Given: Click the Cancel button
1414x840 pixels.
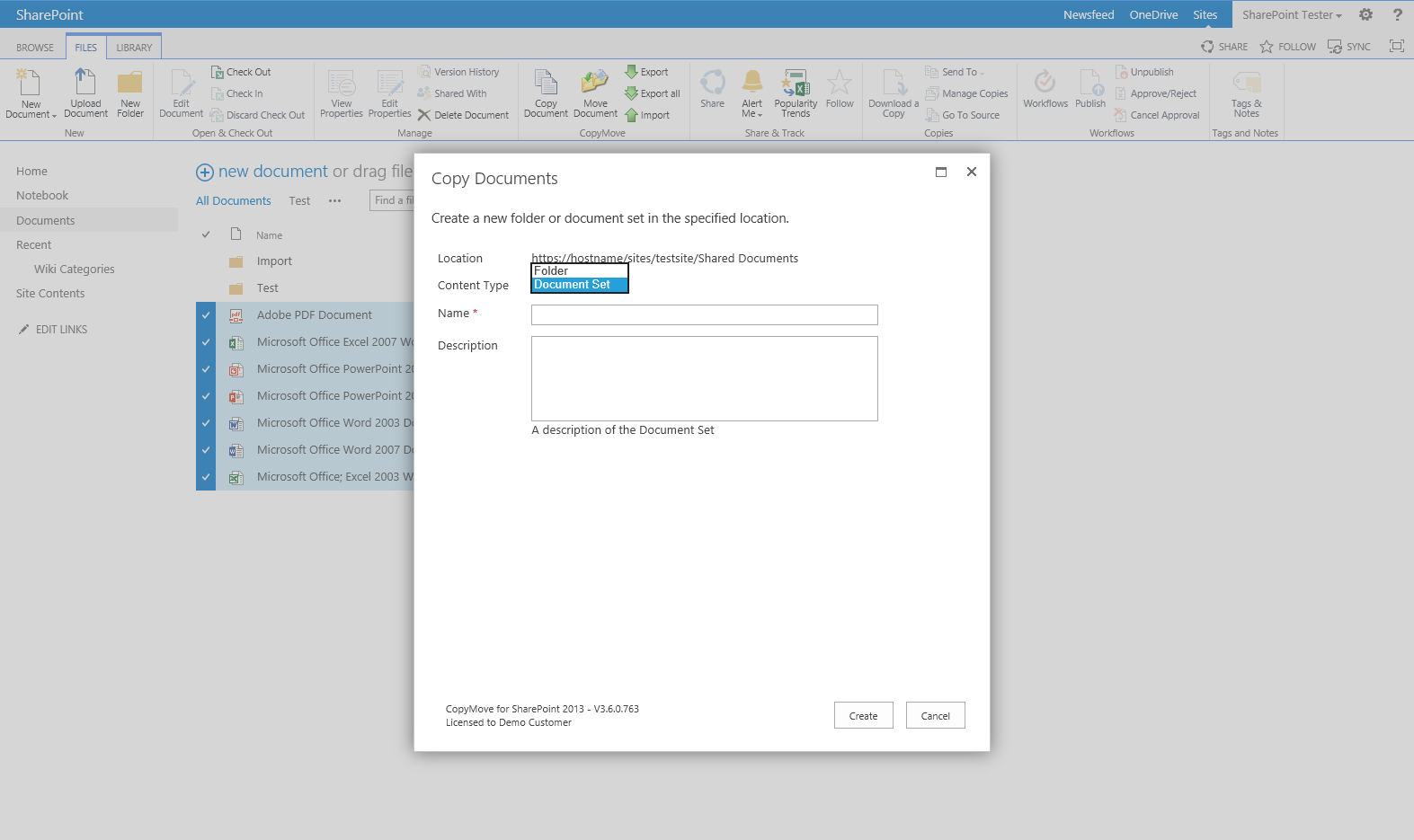Looking at the screenshot, I should tap(936, 715).
